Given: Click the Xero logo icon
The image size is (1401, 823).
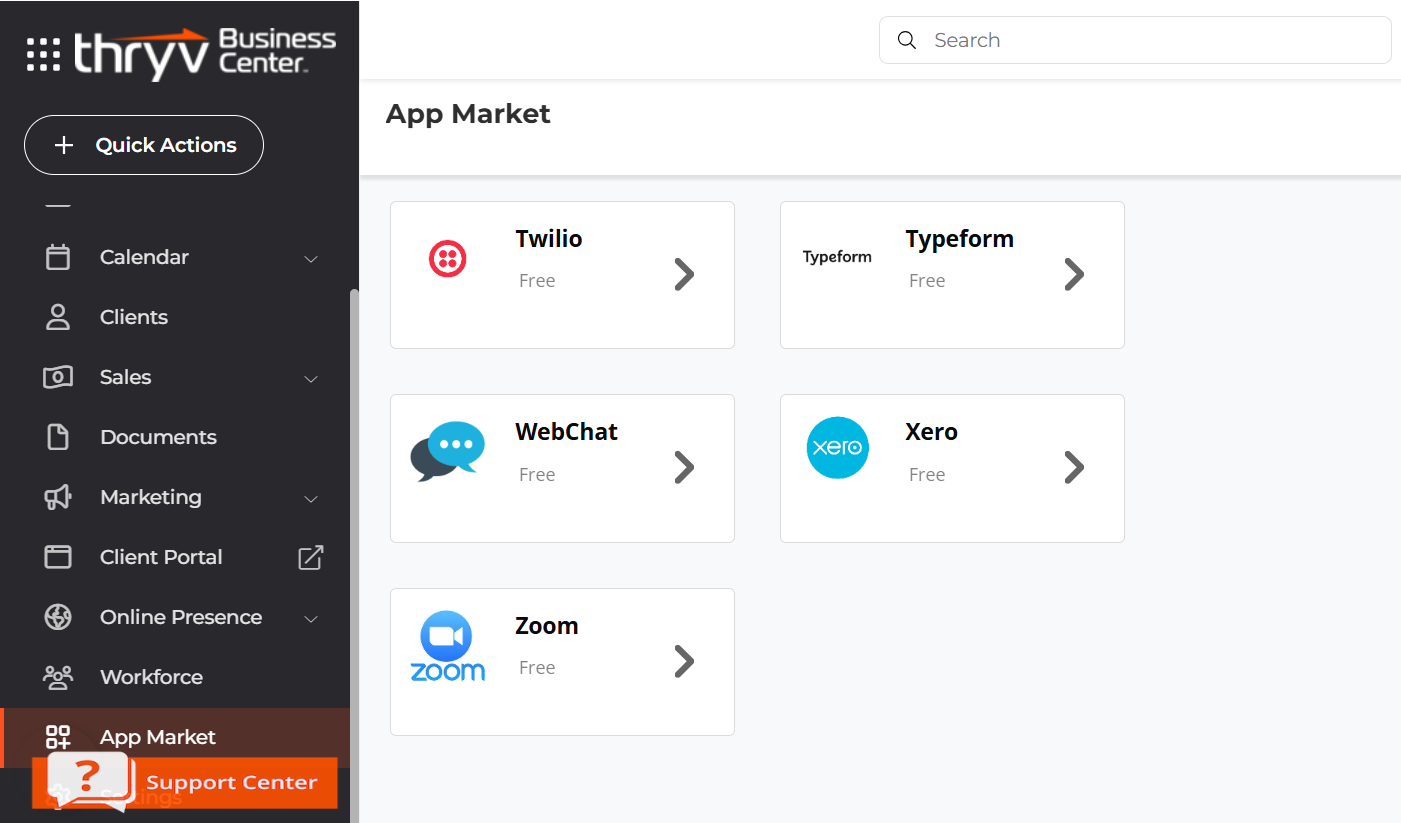Looking at the screenshot, I should [x=838, y=447].
